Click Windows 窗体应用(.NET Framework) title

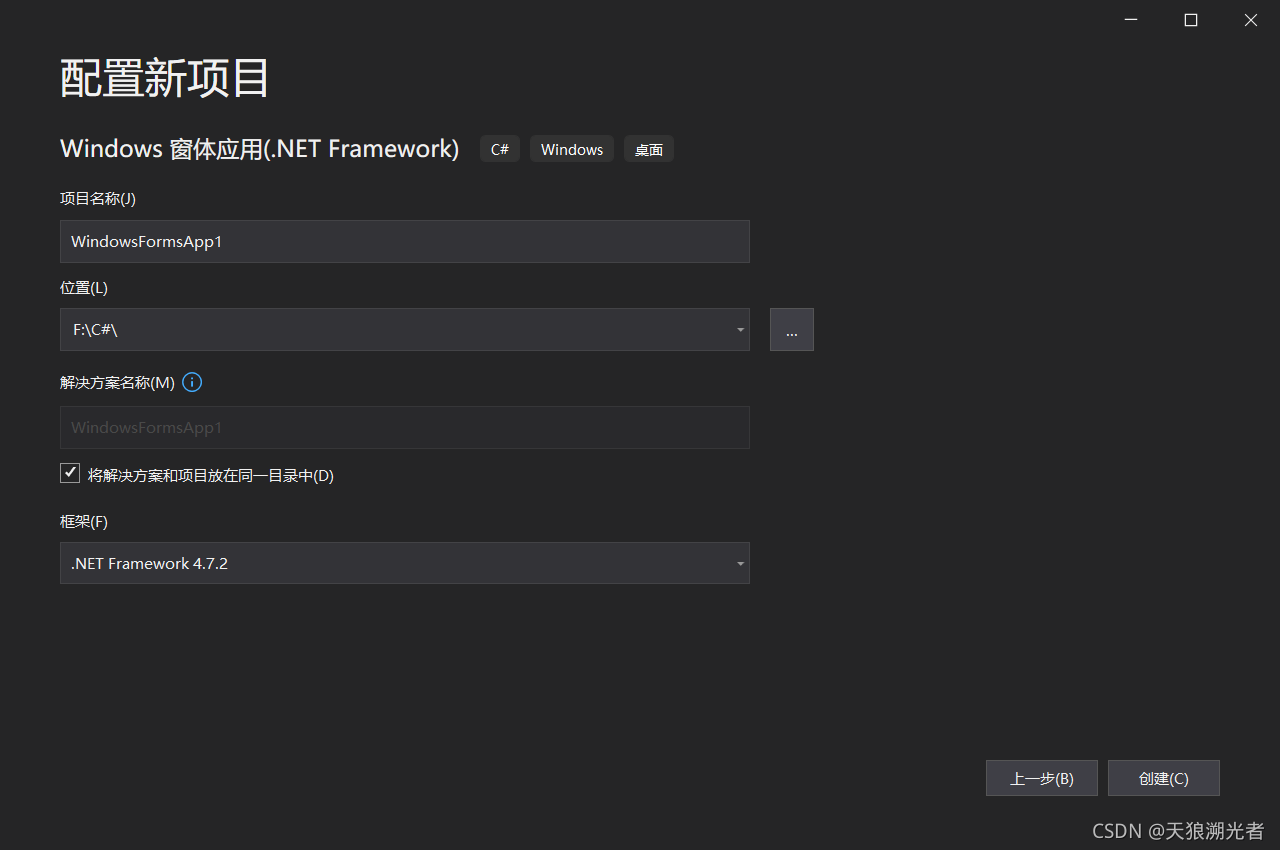tap(260, 149)
